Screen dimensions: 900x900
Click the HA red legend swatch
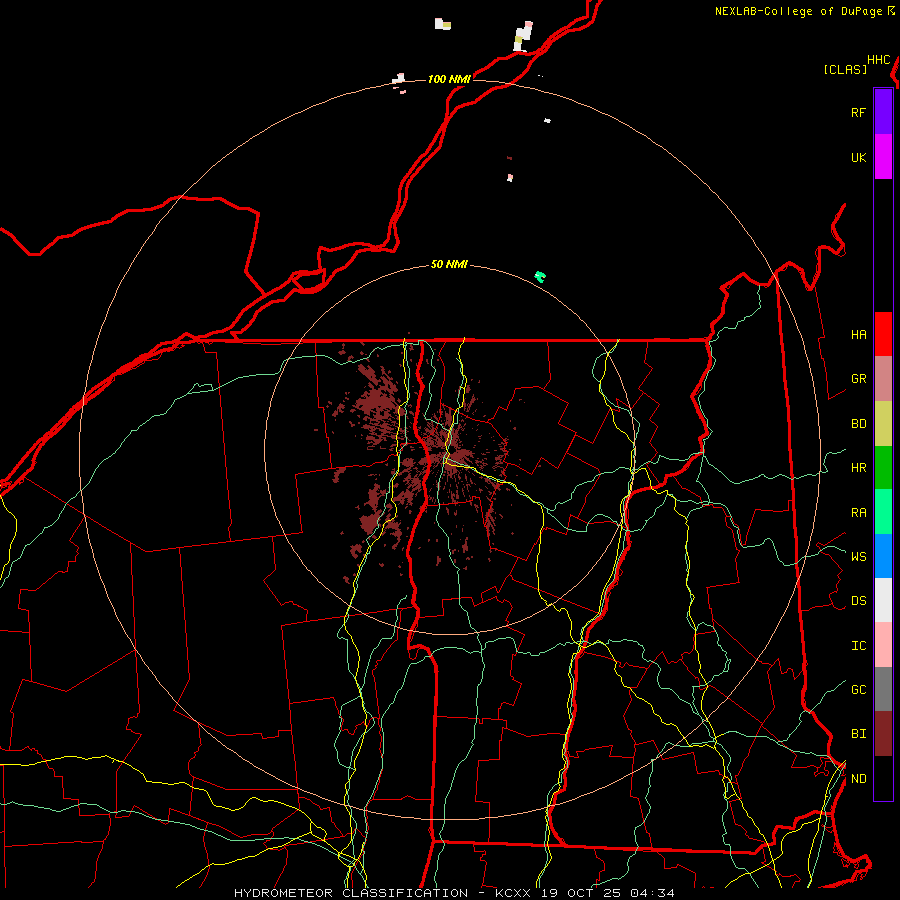(x=883, y=334)
